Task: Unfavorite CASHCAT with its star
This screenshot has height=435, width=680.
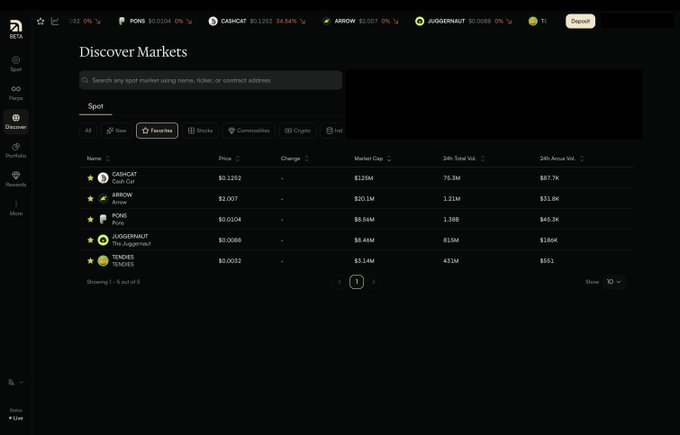Action: pos(90,178)
